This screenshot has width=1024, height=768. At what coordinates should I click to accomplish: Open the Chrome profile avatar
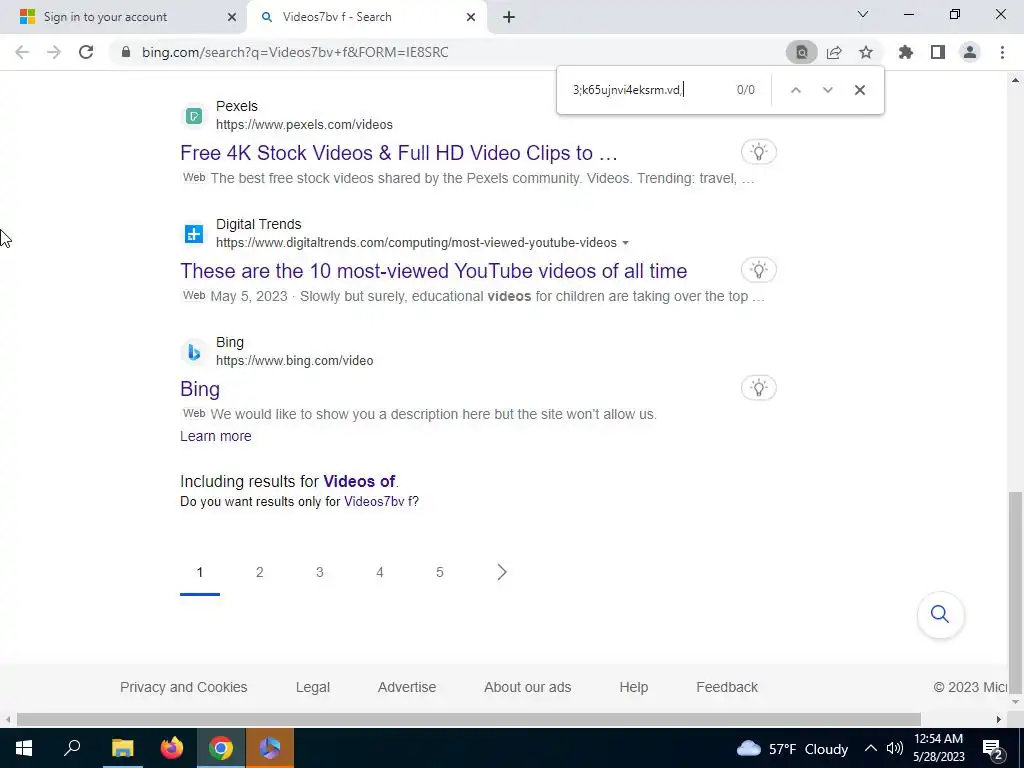970,52
